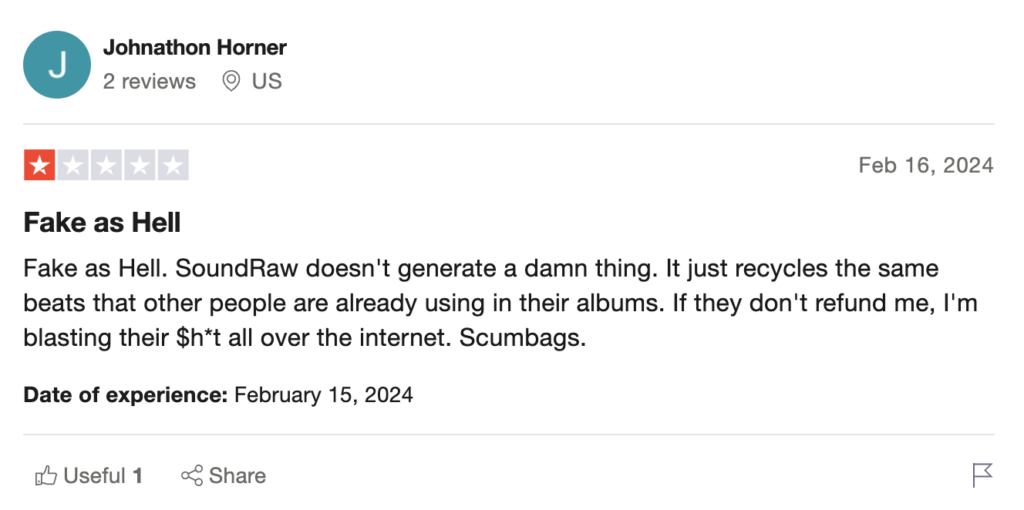Click the location pin icon near US

point(231,81)
